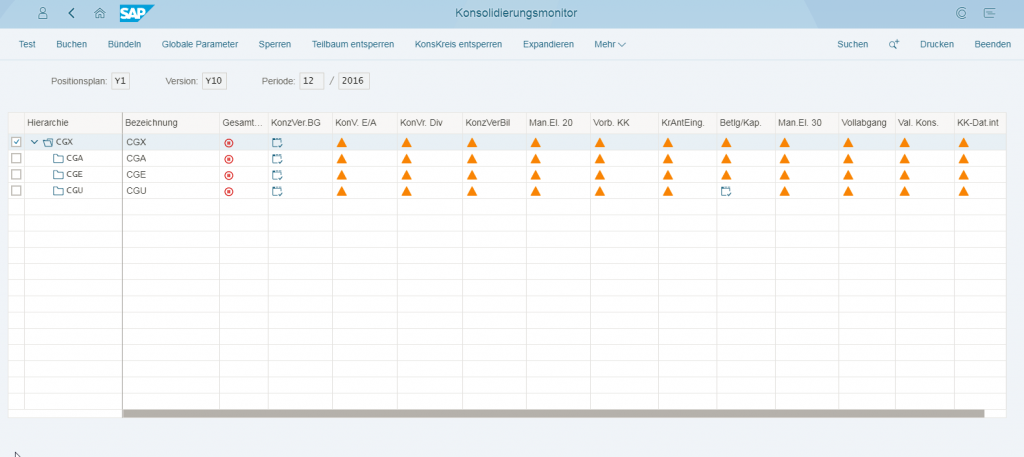1024x457 pixels.
Task: Open Globale Parameter
Action: tap(200, 44)
